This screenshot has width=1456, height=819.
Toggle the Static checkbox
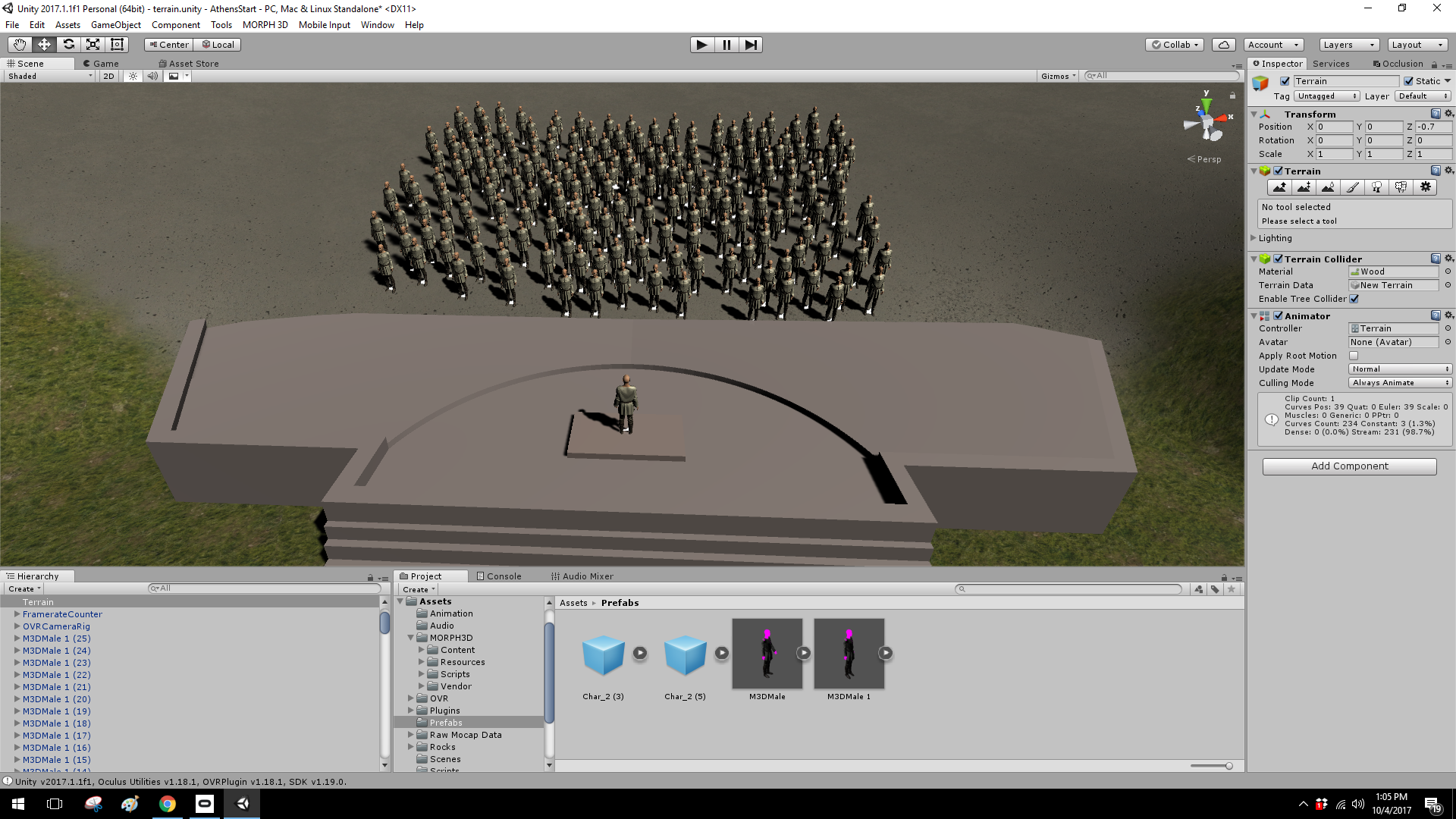pos(1408,81)
